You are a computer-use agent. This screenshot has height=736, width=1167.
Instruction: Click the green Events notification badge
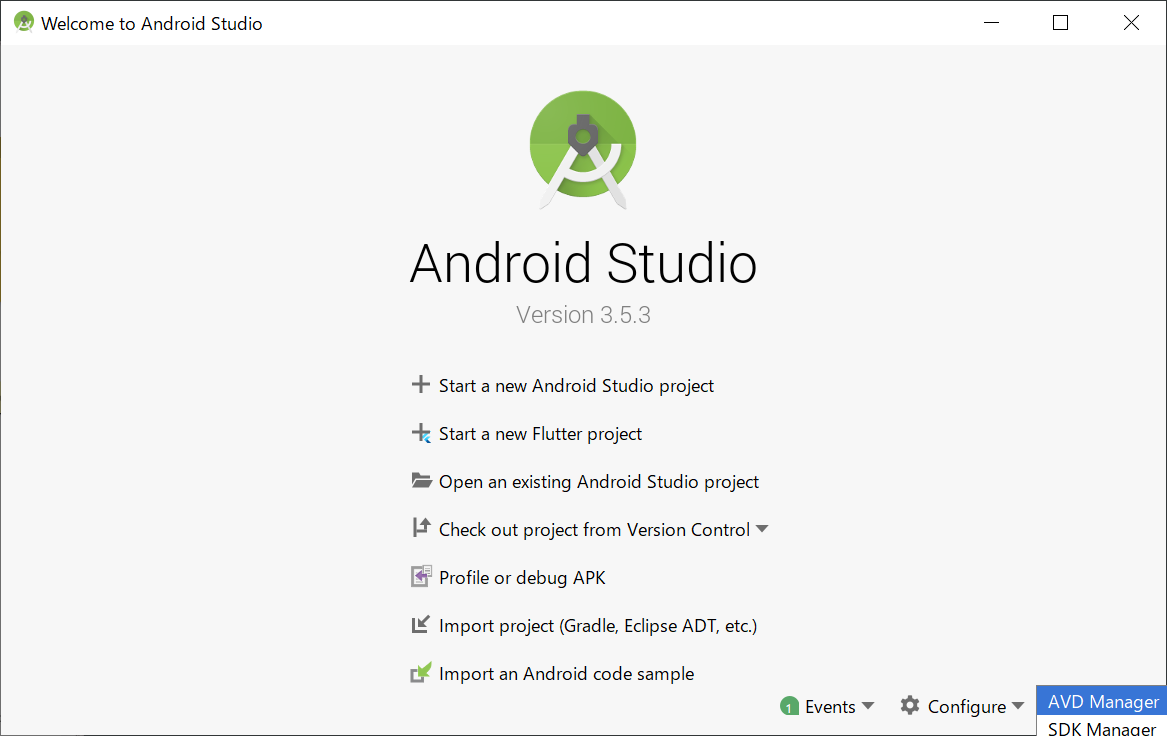[x=790, y=706]
